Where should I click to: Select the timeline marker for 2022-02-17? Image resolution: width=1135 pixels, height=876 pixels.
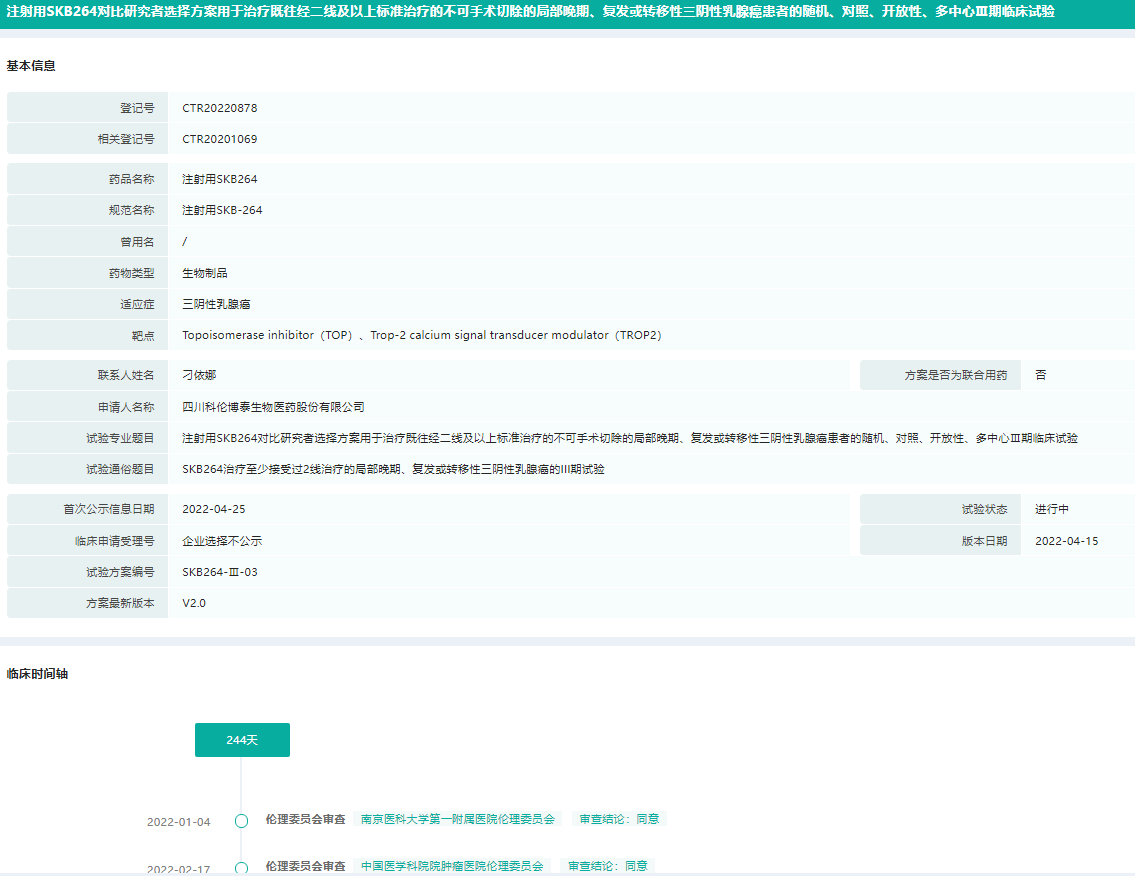pyautogui.click(x=241, y=868)
